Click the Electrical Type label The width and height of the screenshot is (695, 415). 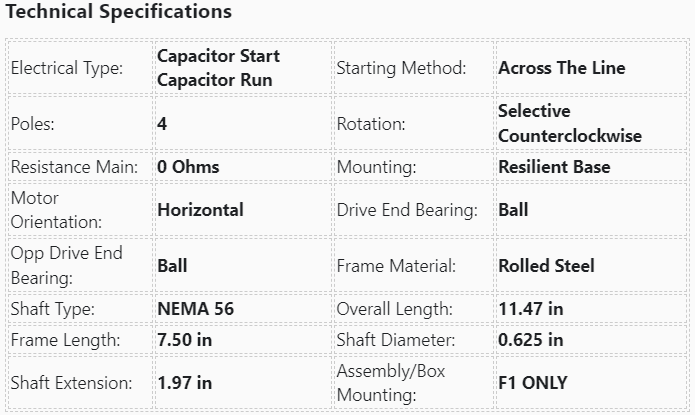point(67,68)
